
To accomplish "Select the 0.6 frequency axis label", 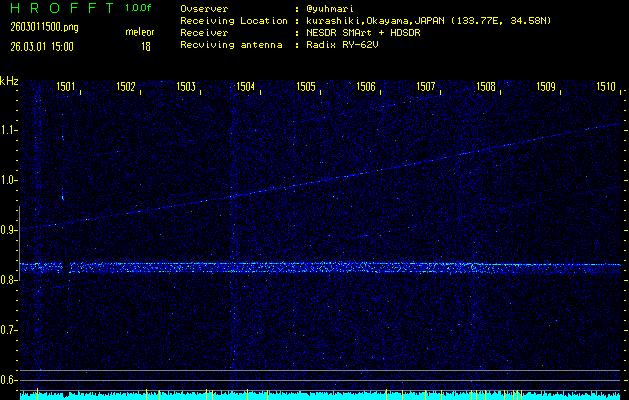I will 9,380.
